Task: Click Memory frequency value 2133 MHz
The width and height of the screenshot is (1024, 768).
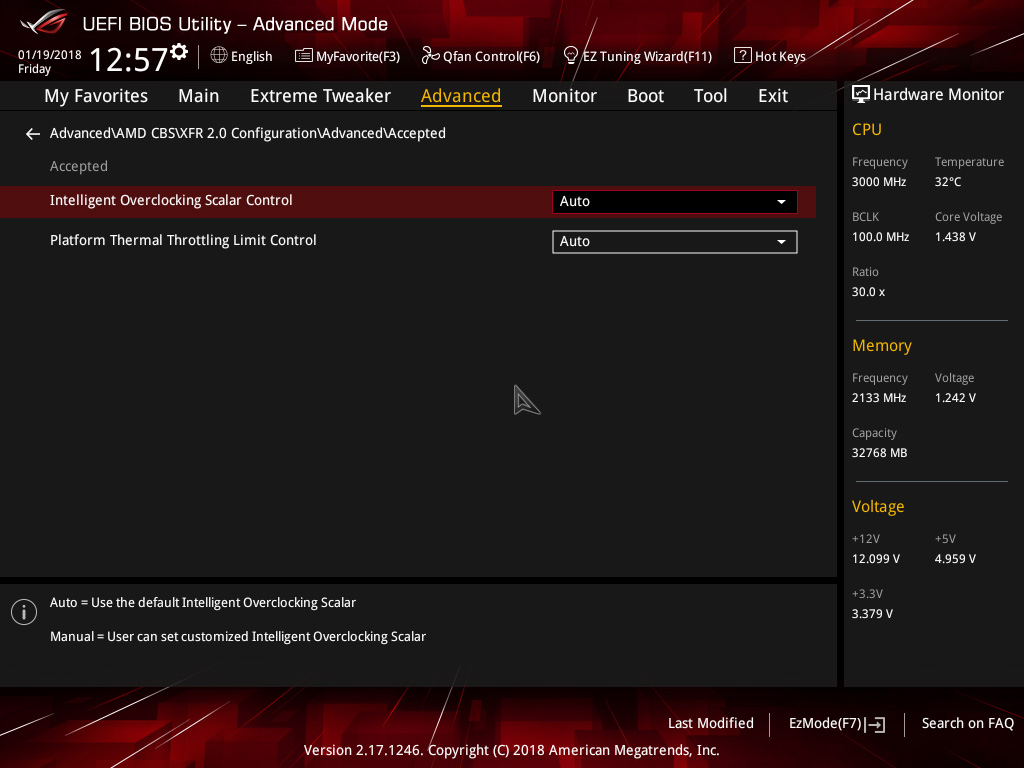Action: [879, 398]
